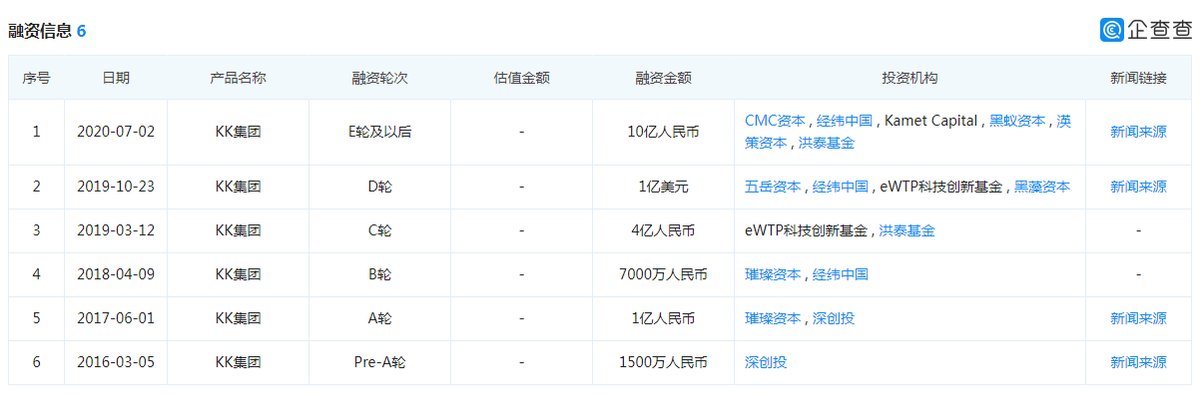
Task: Open 黑藻资本 investor link
Action: [1042, 186]
